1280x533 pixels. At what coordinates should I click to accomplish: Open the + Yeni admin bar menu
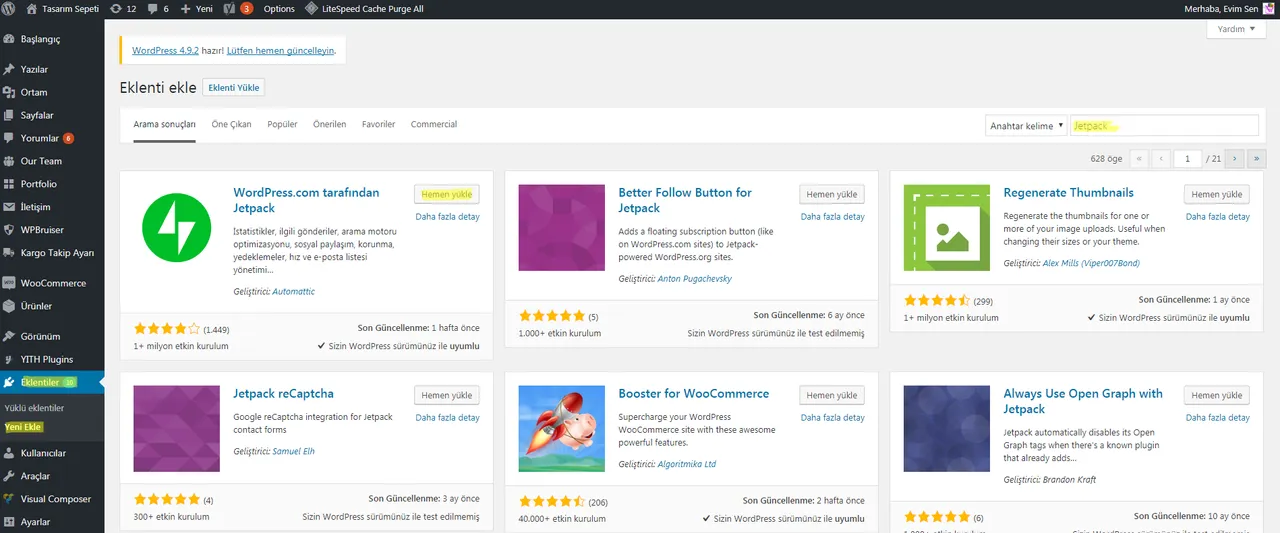(197, 8)
